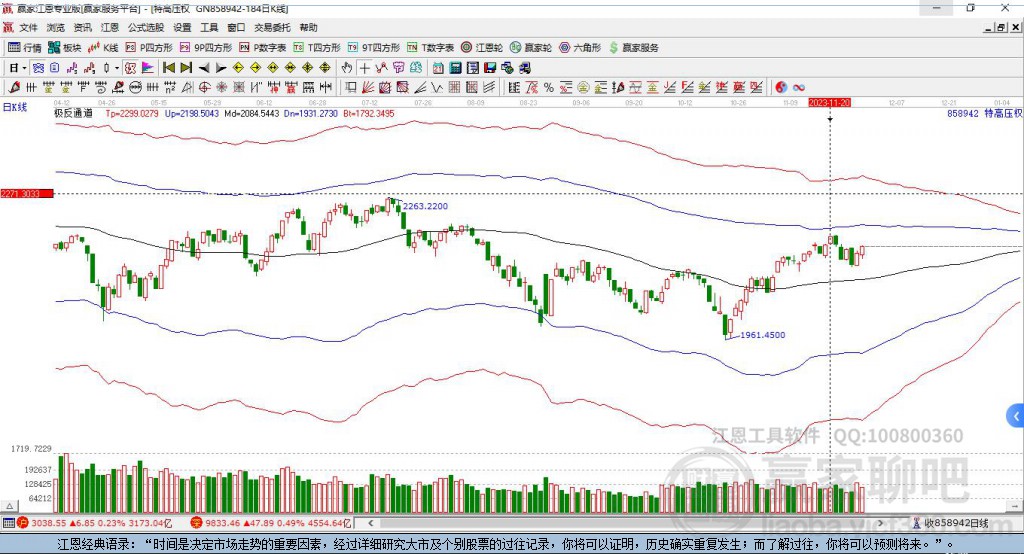Click the 2023-11-20 date marker

click(829, 103)
